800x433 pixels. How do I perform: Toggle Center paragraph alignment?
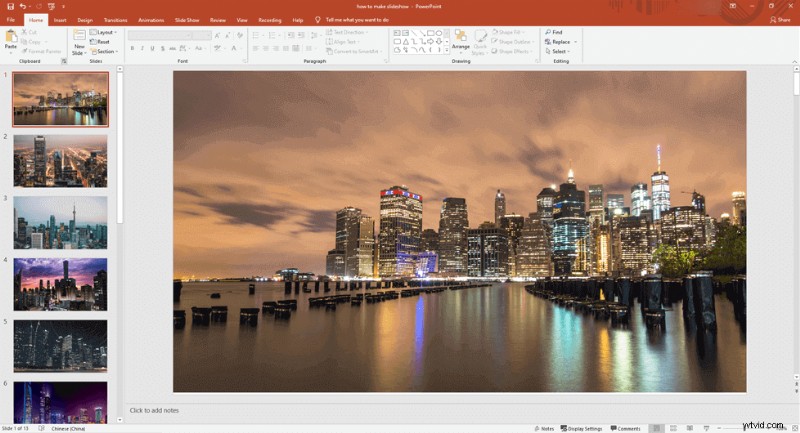point(266,48)
